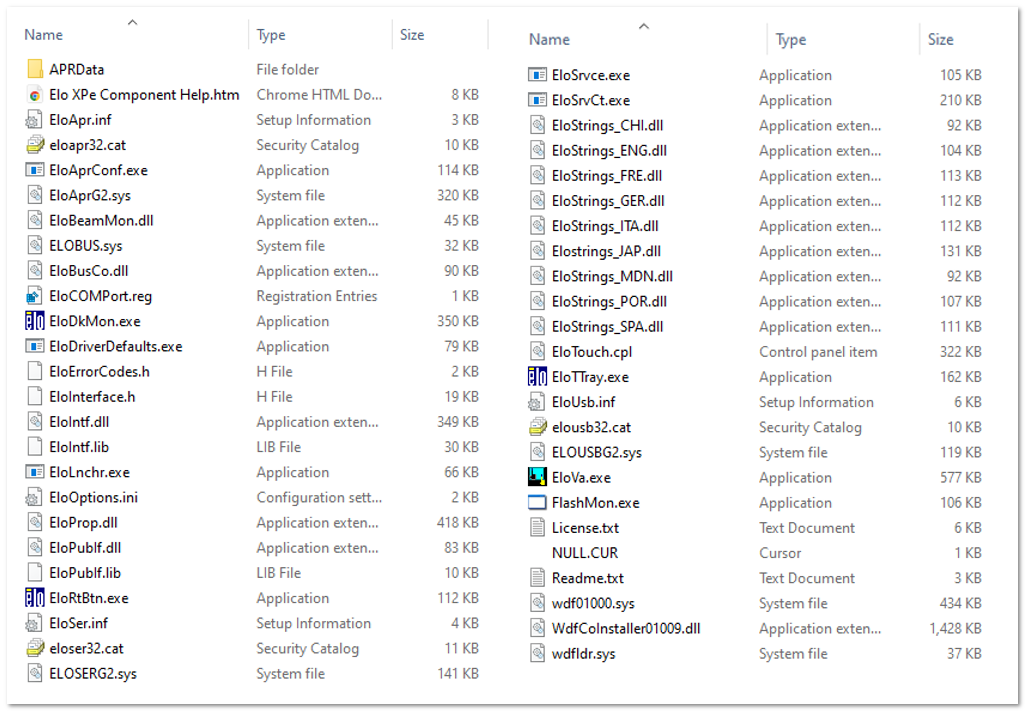Viewport: 1025px width, 711px height.
Task: Select Elostrings_JAP.dll file name
Action: [606, 252]
